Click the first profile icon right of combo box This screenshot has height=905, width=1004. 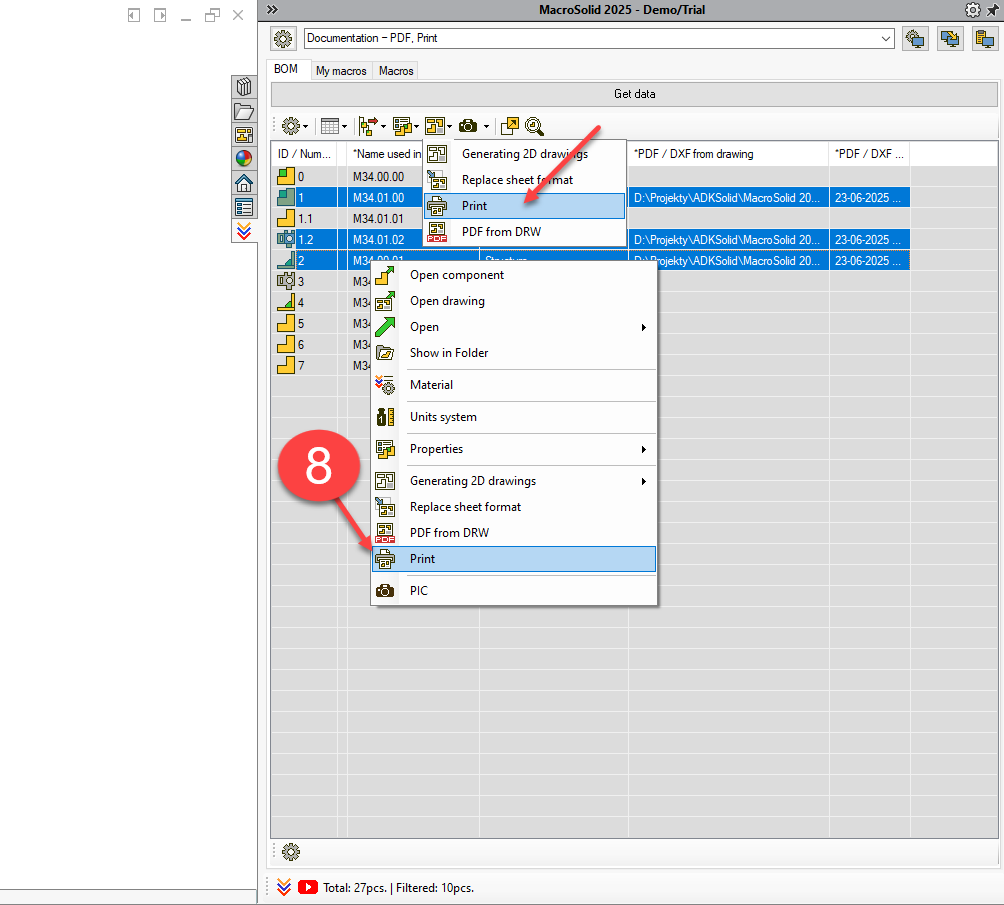[916, 38]
